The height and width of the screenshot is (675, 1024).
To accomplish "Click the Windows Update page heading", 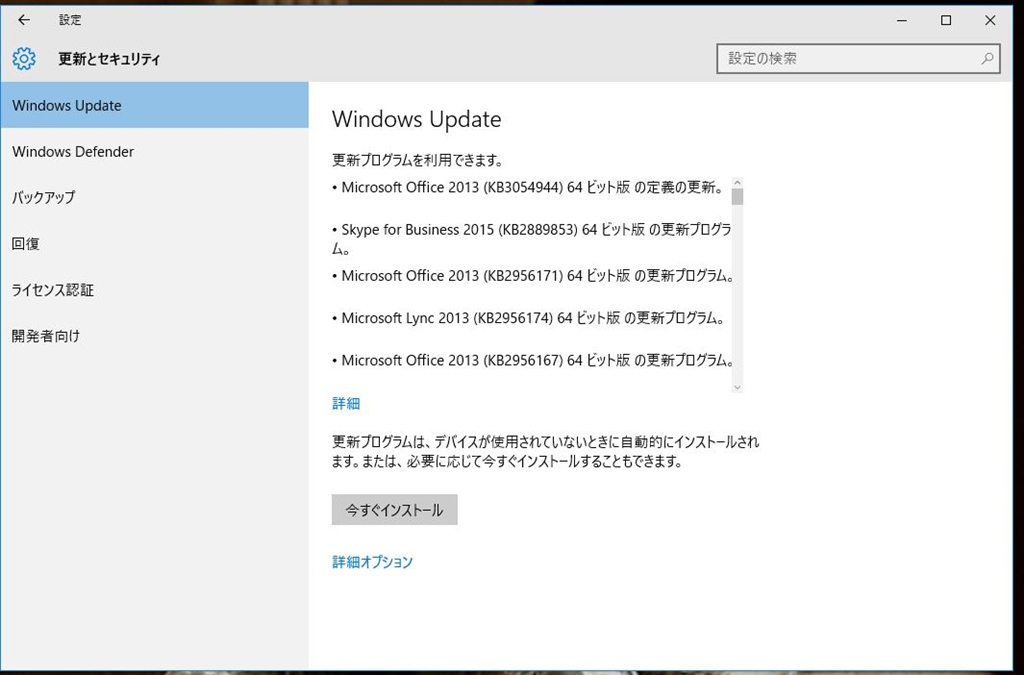I will point(417,119).
